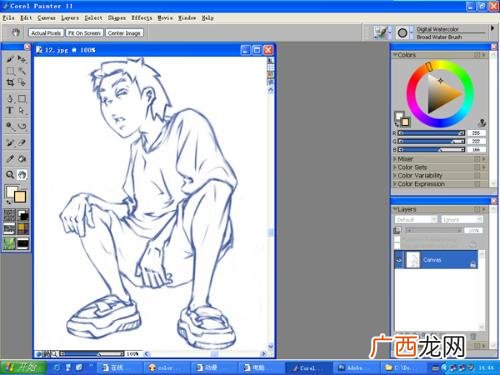Open the Look selector in toolbox
500x375 pixels.
[x=10, y=243]
